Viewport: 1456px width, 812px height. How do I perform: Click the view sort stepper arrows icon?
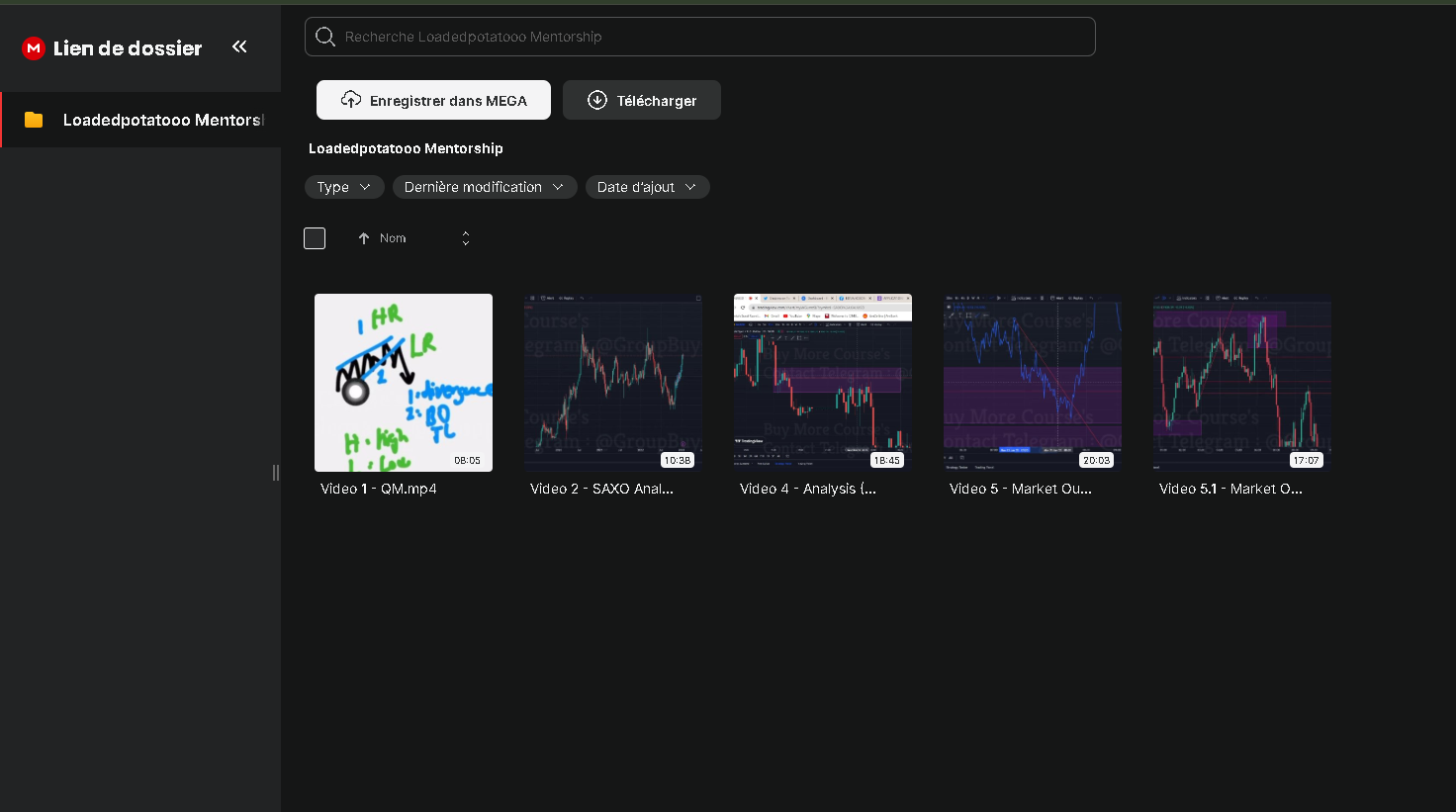pos(466,238)
